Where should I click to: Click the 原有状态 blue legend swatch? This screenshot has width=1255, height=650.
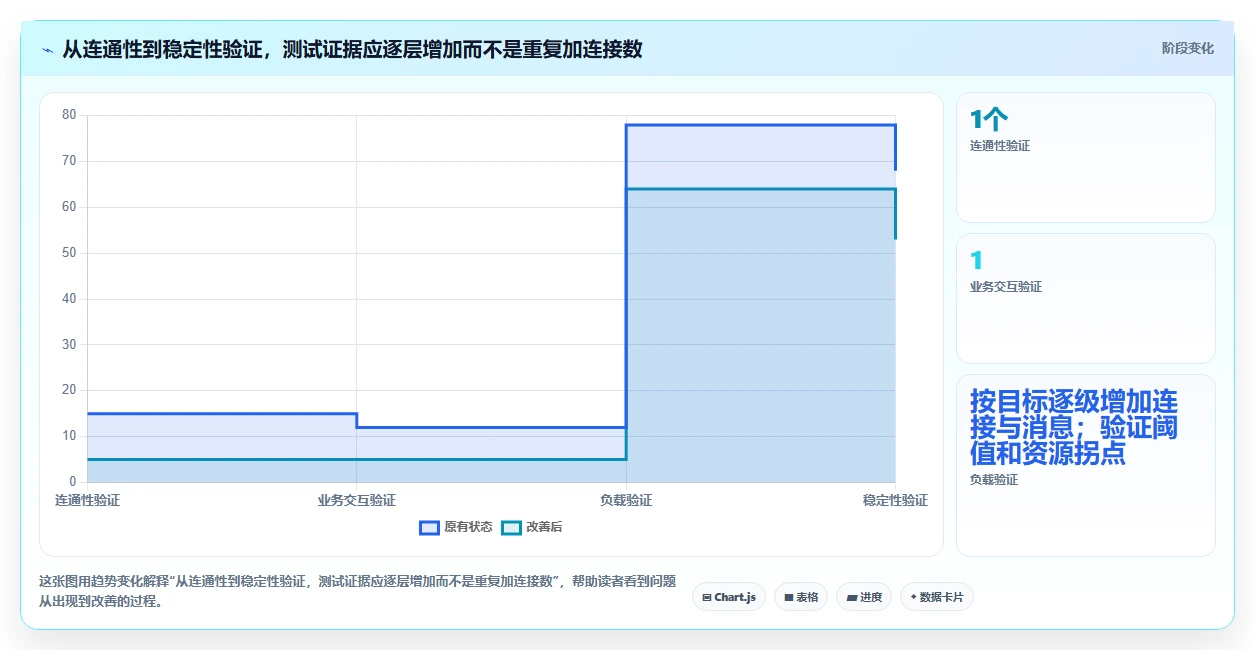point(430,527)
